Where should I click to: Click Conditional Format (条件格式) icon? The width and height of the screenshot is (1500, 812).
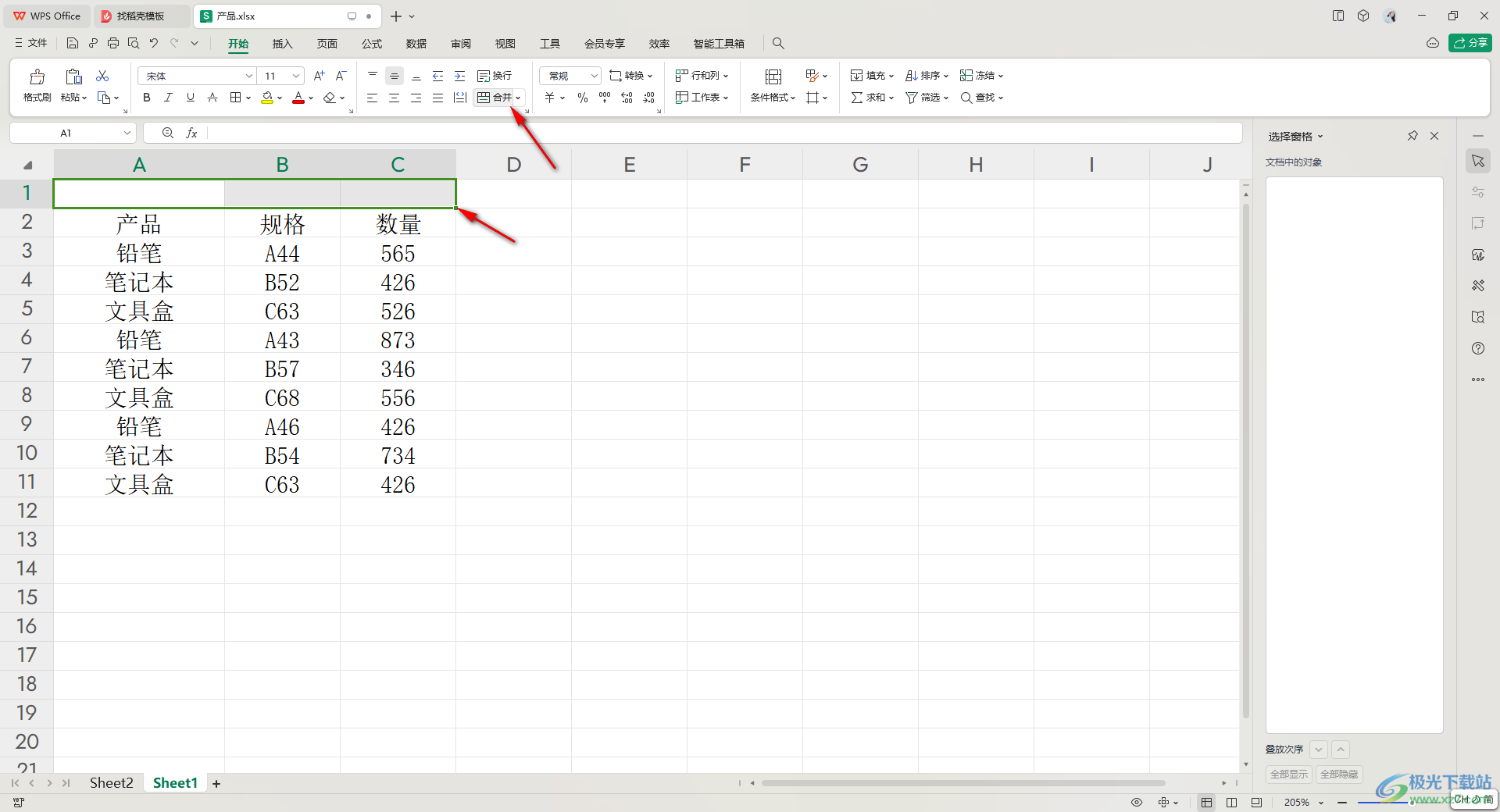click(773, 77)
